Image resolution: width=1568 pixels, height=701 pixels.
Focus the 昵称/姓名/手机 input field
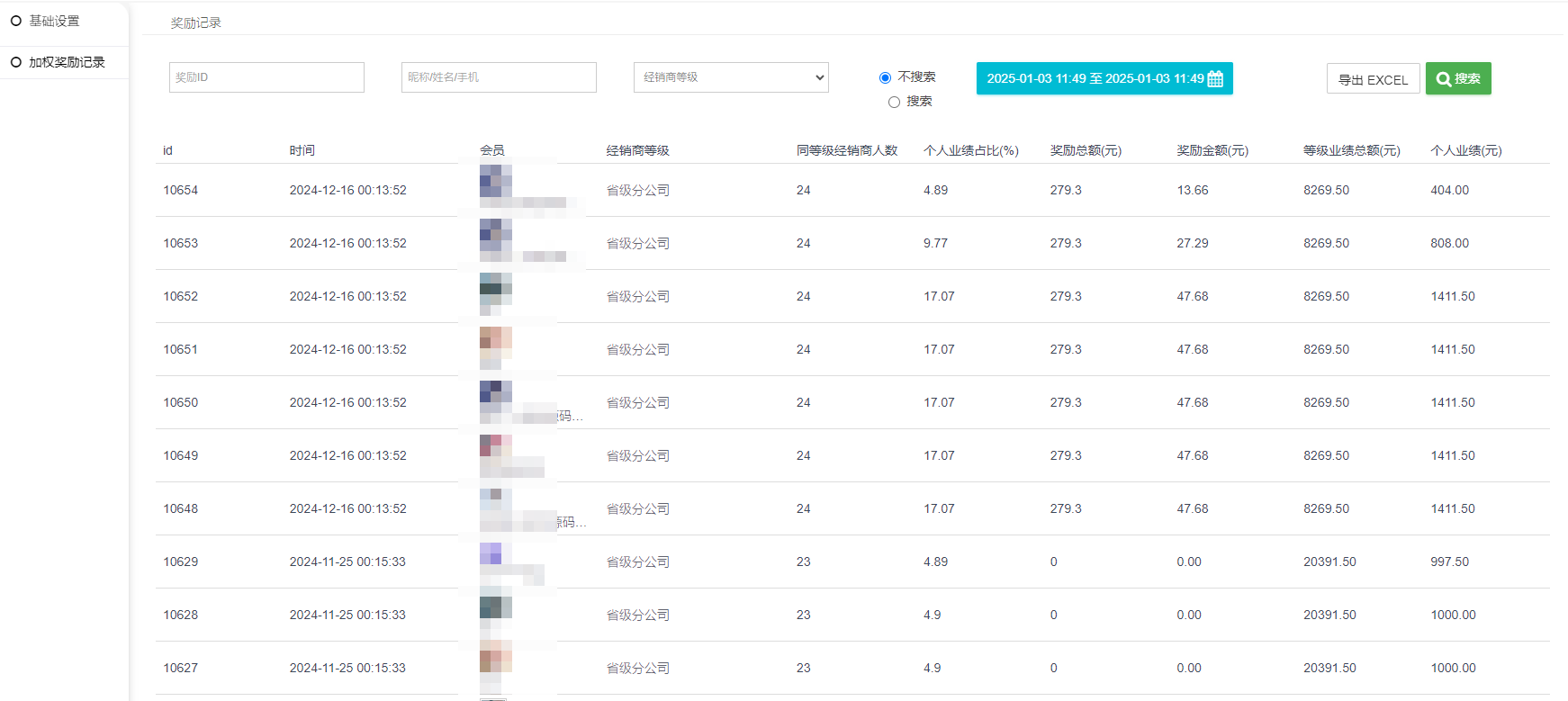(499, 77)
